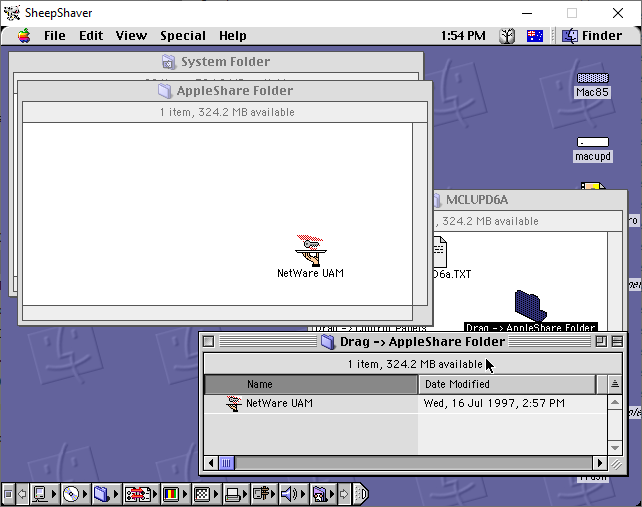The width and height of the screenshot is (642, 507).
Task: Click the Mac85 disk icon on desktop
Action: [x=592, y=78]
